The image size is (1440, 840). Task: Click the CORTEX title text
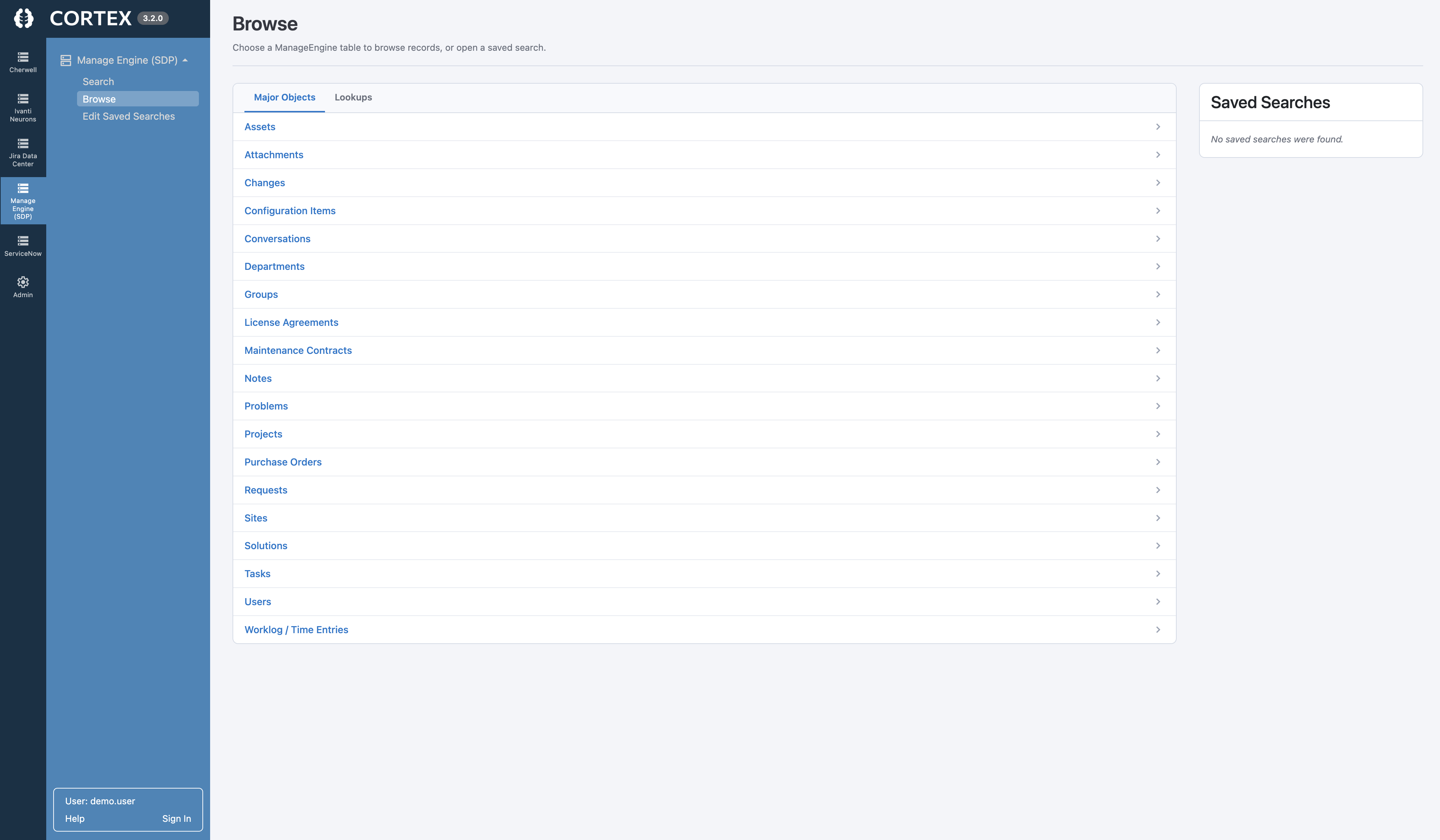(x=91, y=18)
